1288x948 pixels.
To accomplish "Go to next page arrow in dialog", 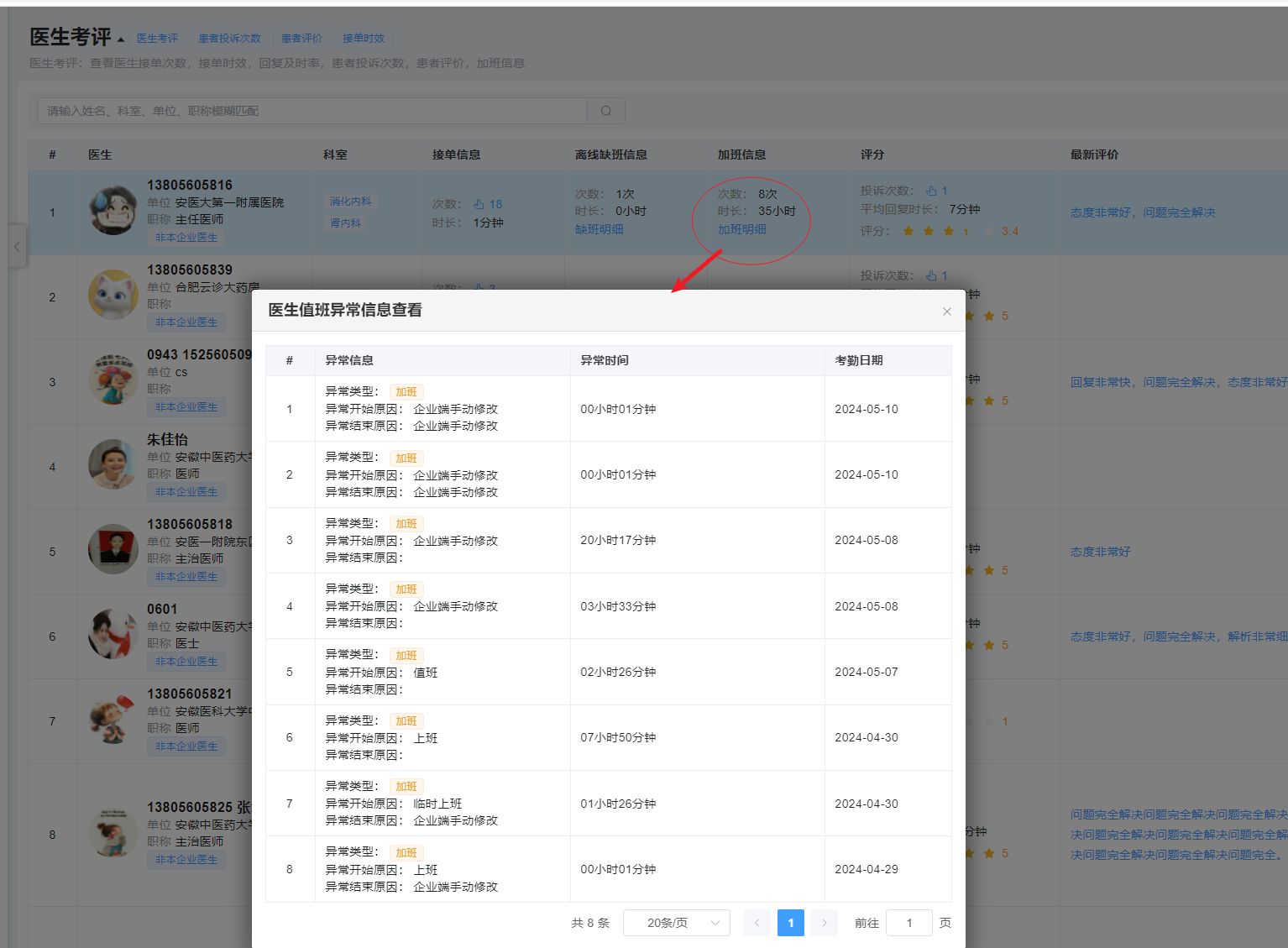I will [825, 923].
